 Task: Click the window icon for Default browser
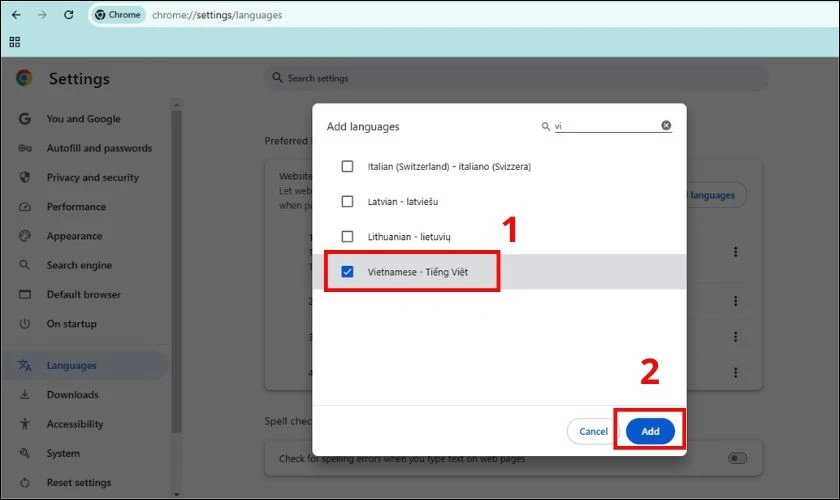[25, 295]
